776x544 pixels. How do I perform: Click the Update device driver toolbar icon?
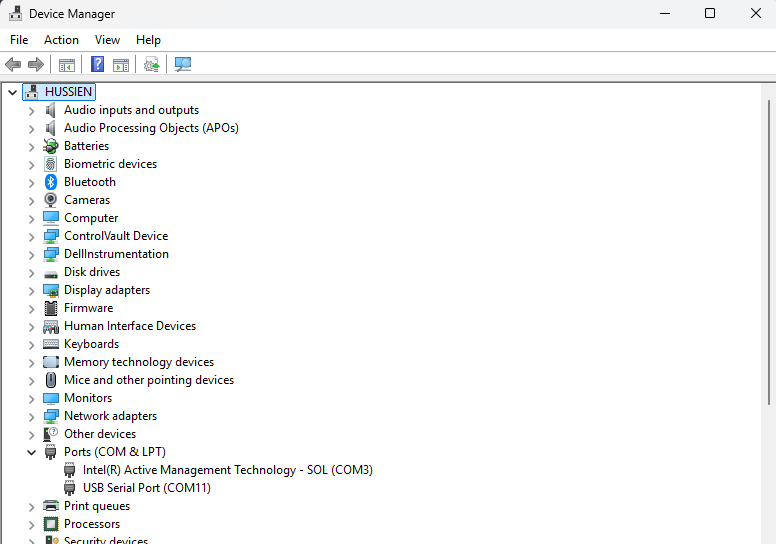click(151, 64)
